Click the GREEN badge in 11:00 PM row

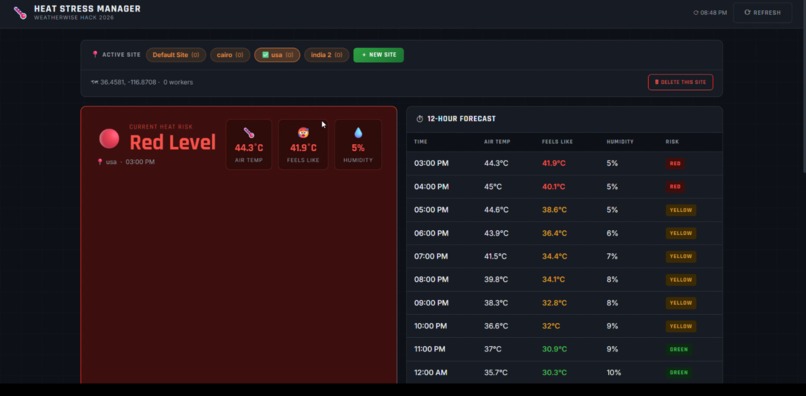click(679, 349)
